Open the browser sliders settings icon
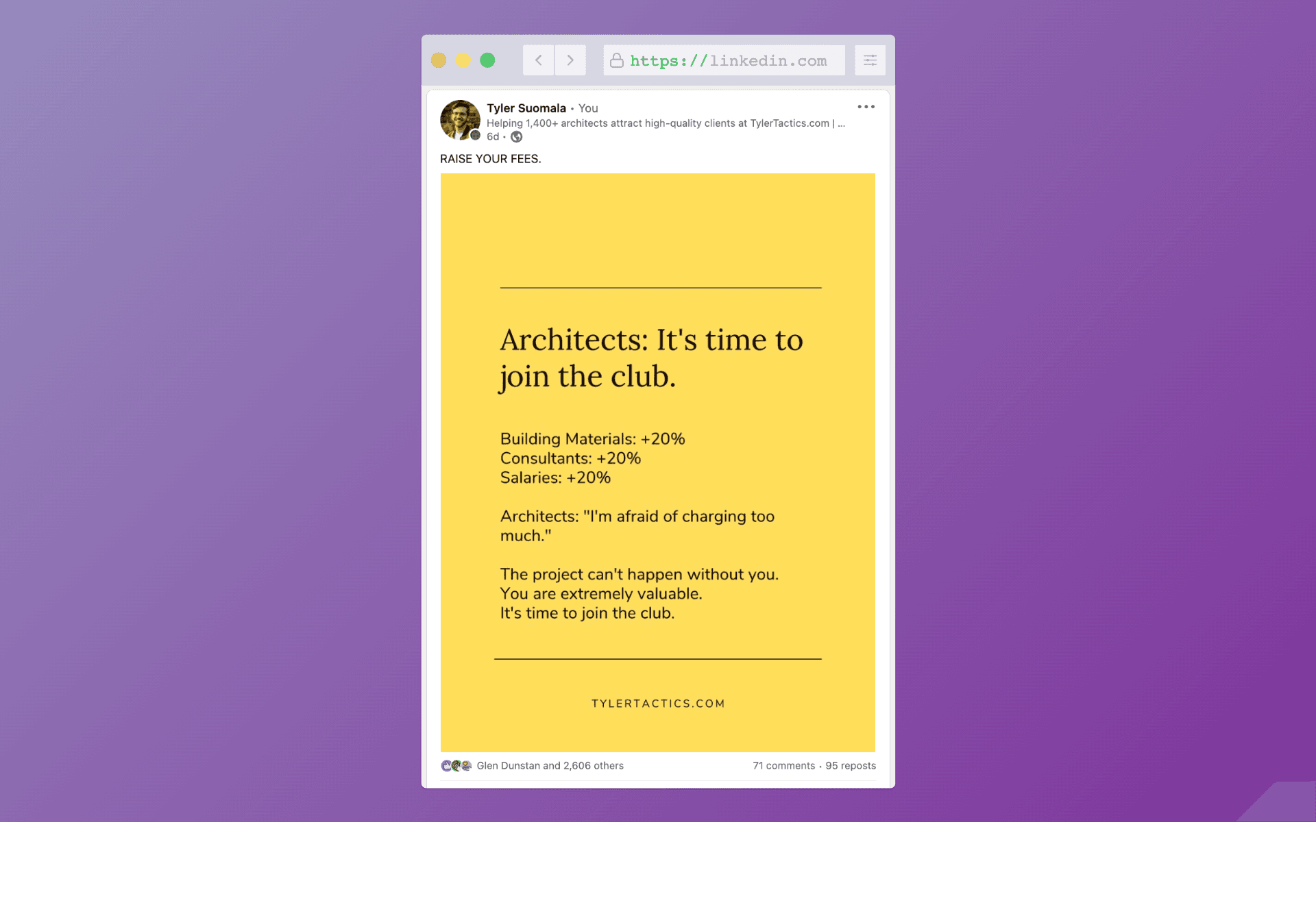1316x918 pixels. 870,60
